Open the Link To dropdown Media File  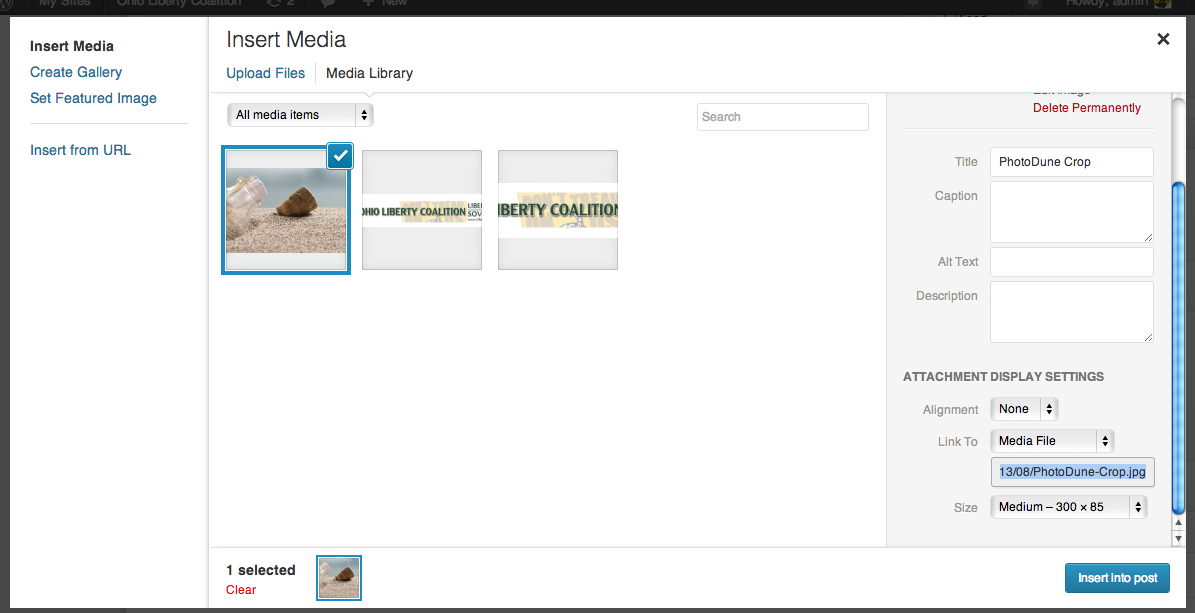pyautogui.click(x=1052, y=441)
